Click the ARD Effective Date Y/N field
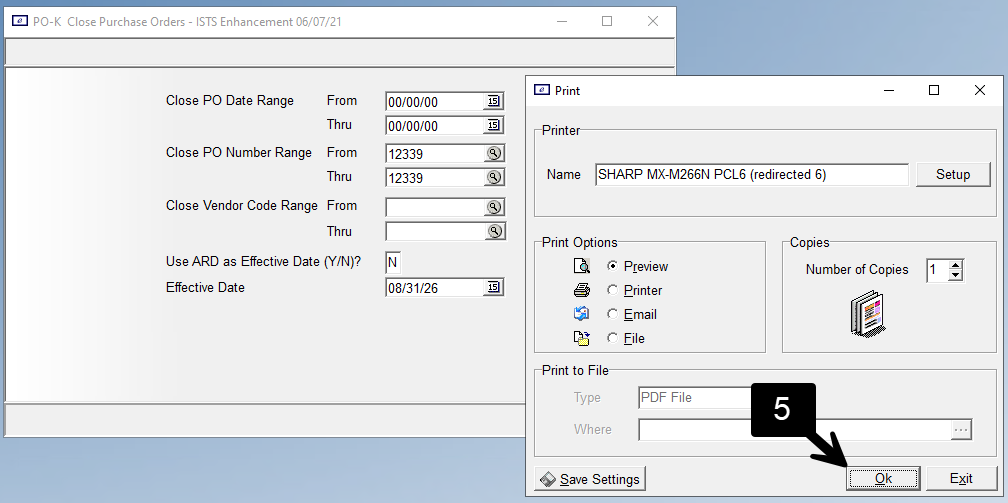The width and height of the screenshot is (1008, 503). pos(393,262)
